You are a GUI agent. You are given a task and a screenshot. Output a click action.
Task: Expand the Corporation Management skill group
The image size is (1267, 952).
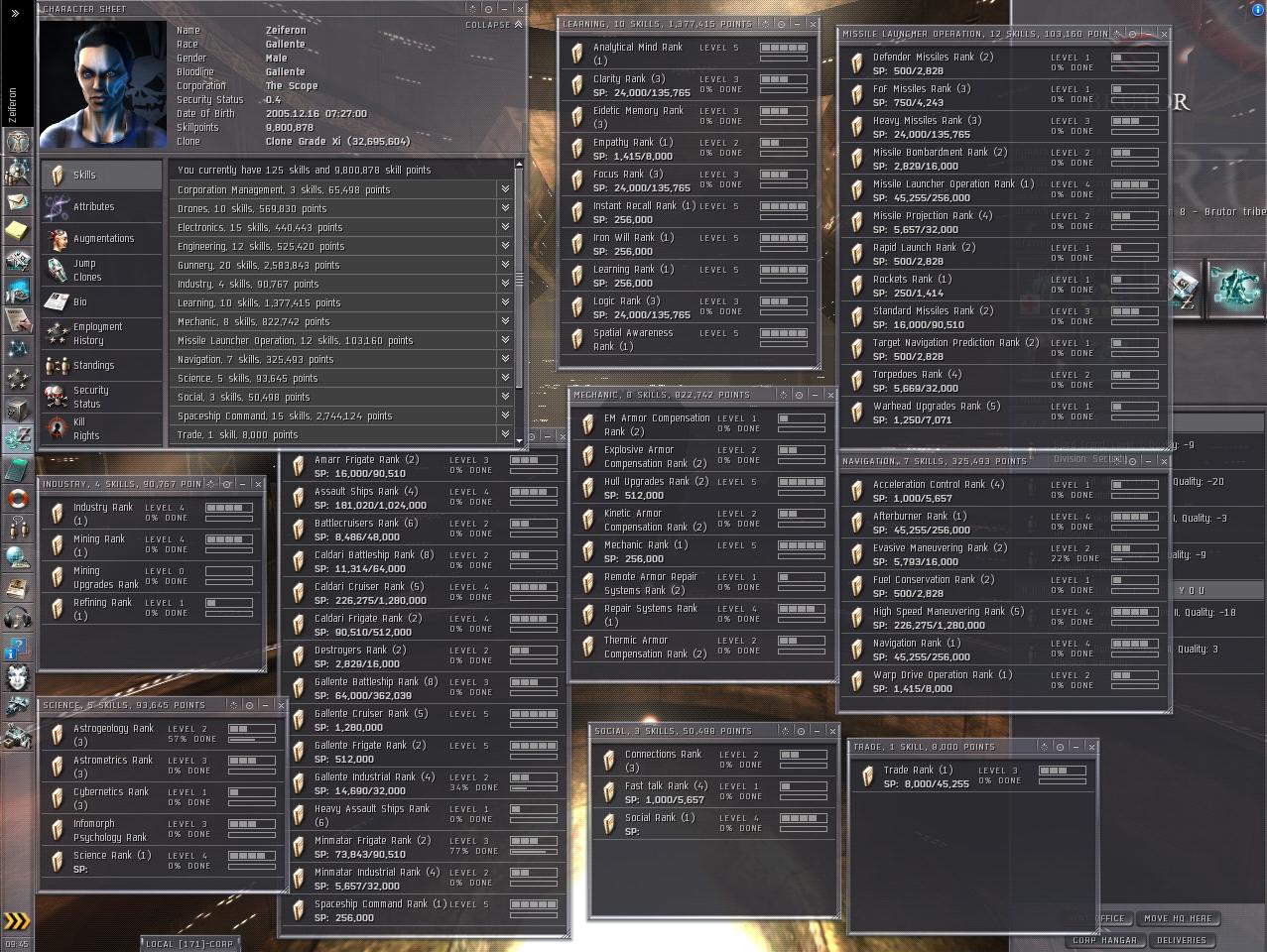pos(505,189)
